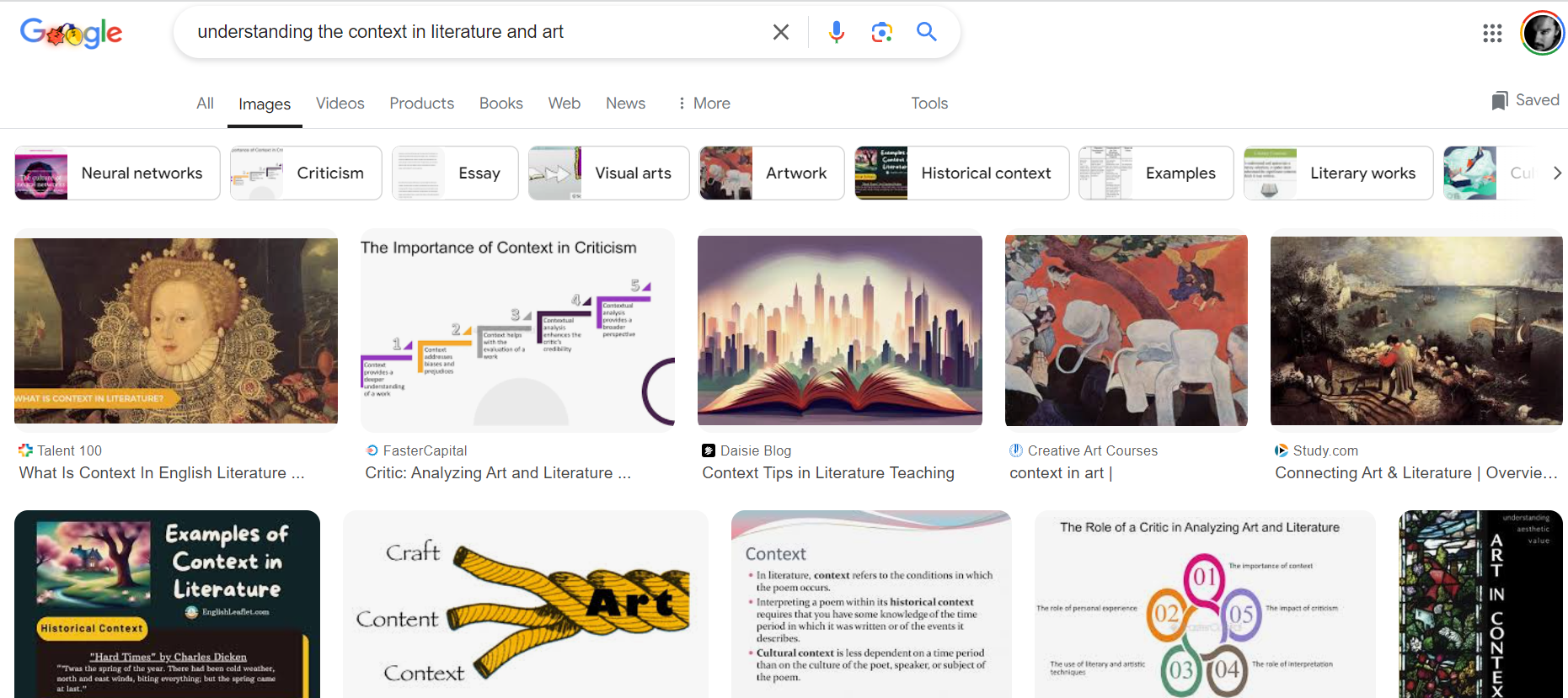This screenshot has height=698, width=1568.
Task: Open the "Context Tips in Literature Teaching" link
Action: 827,473
